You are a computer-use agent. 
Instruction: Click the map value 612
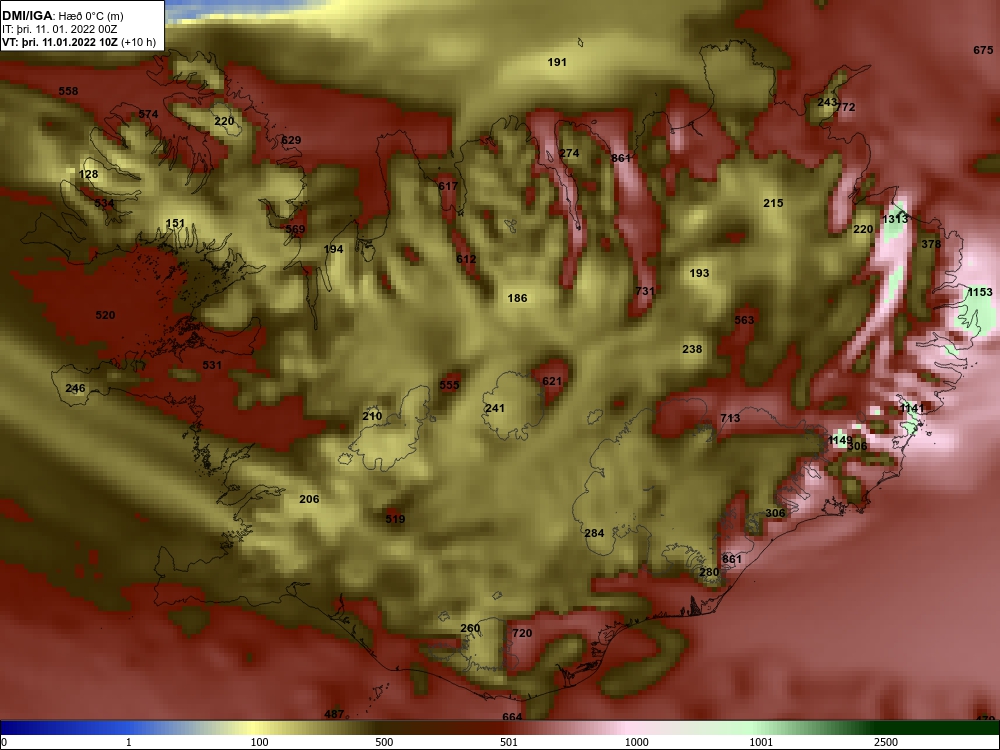click(466, 259)
